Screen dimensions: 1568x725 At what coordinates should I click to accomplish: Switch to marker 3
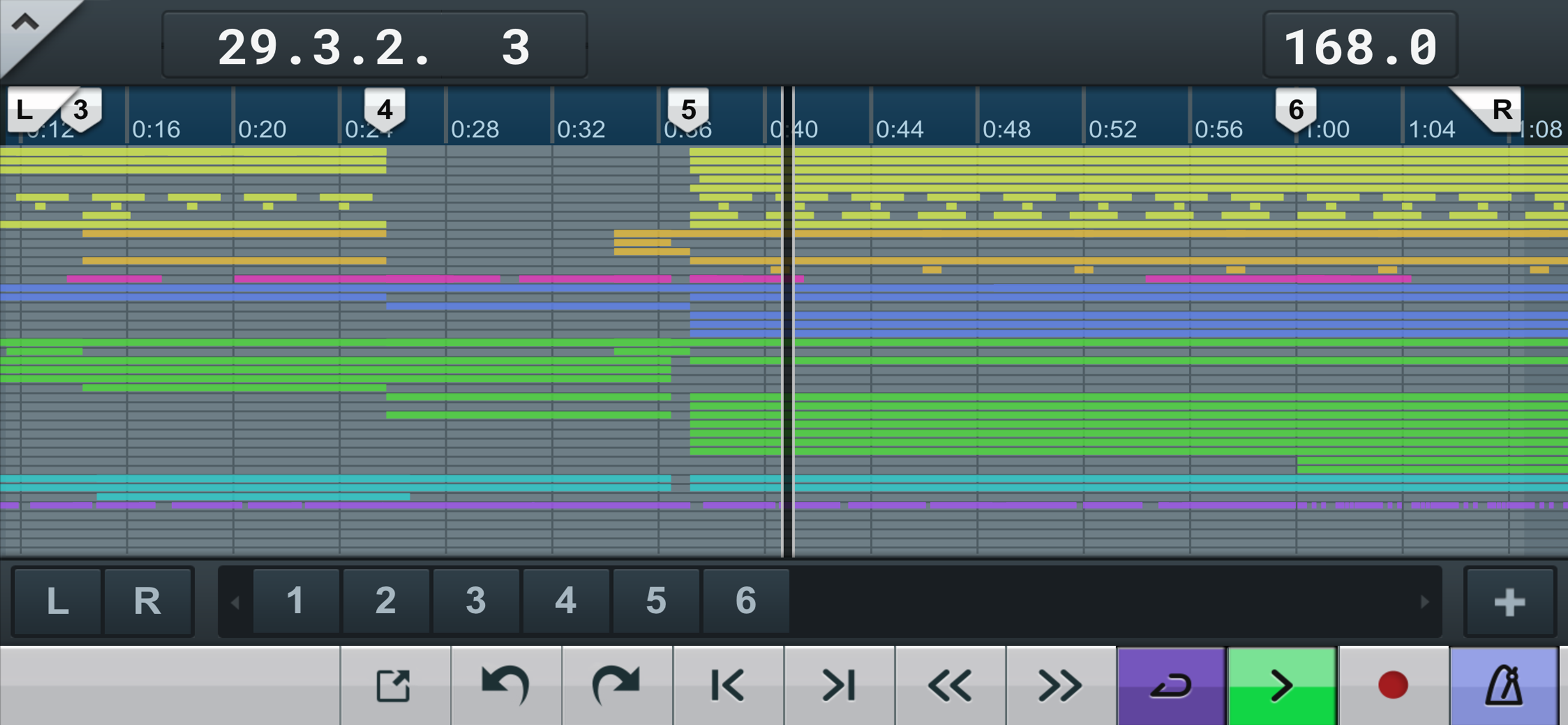coord(476,601)
